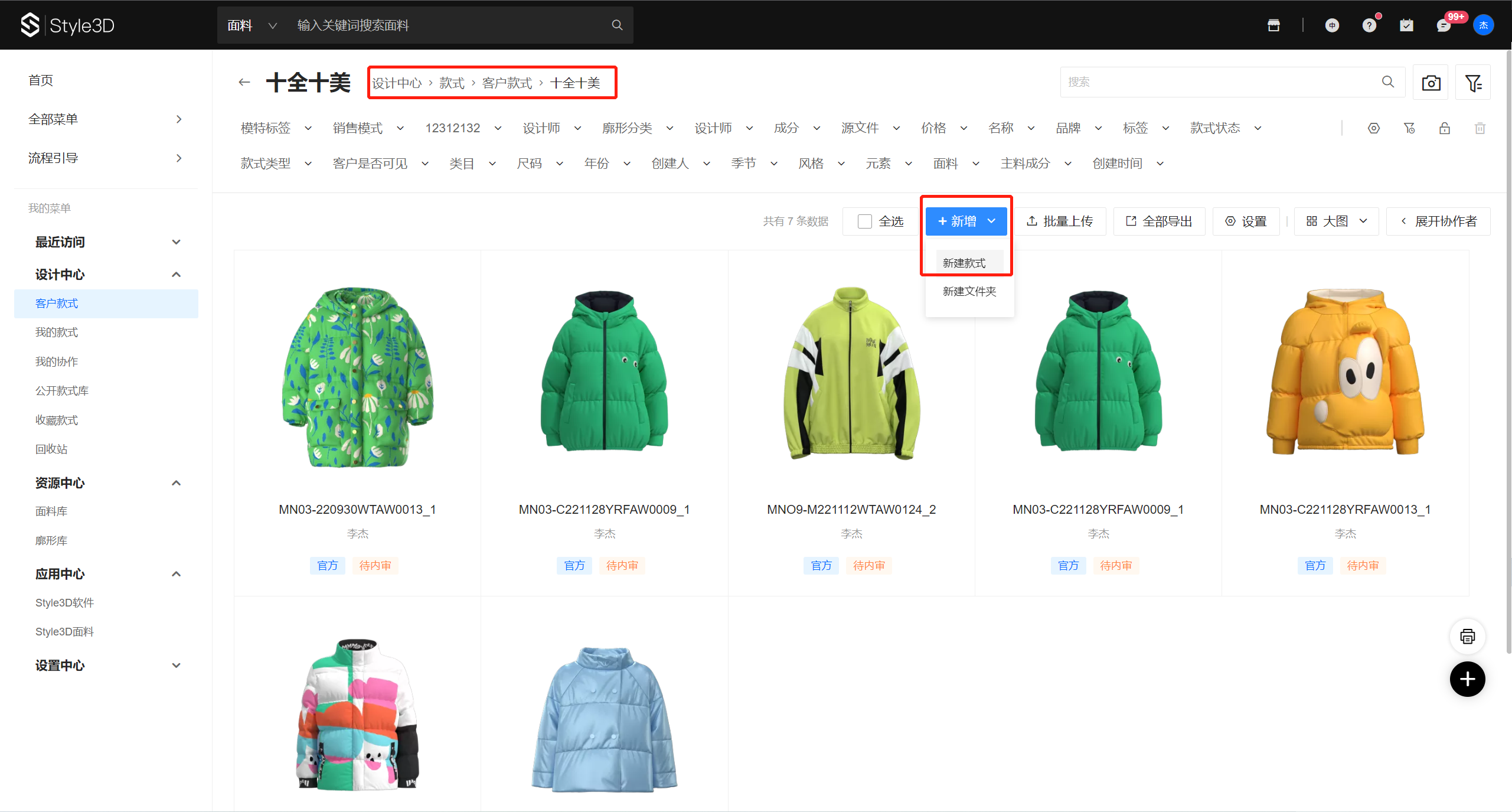Open the store icon in header
This screenshot has height=812, width=1512.
coord(1273,25)
